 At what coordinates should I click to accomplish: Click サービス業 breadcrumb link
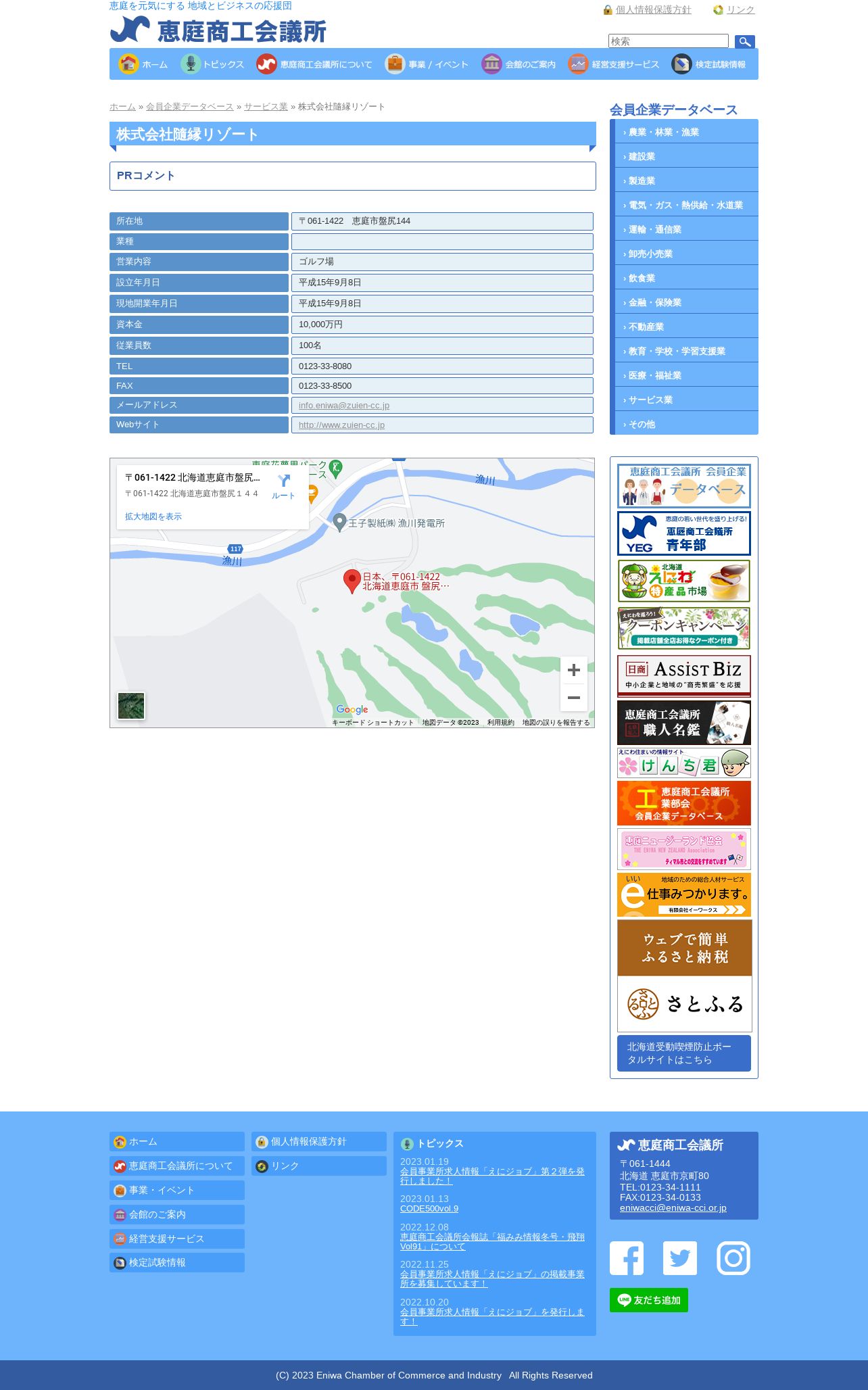[x=266, y=107]
